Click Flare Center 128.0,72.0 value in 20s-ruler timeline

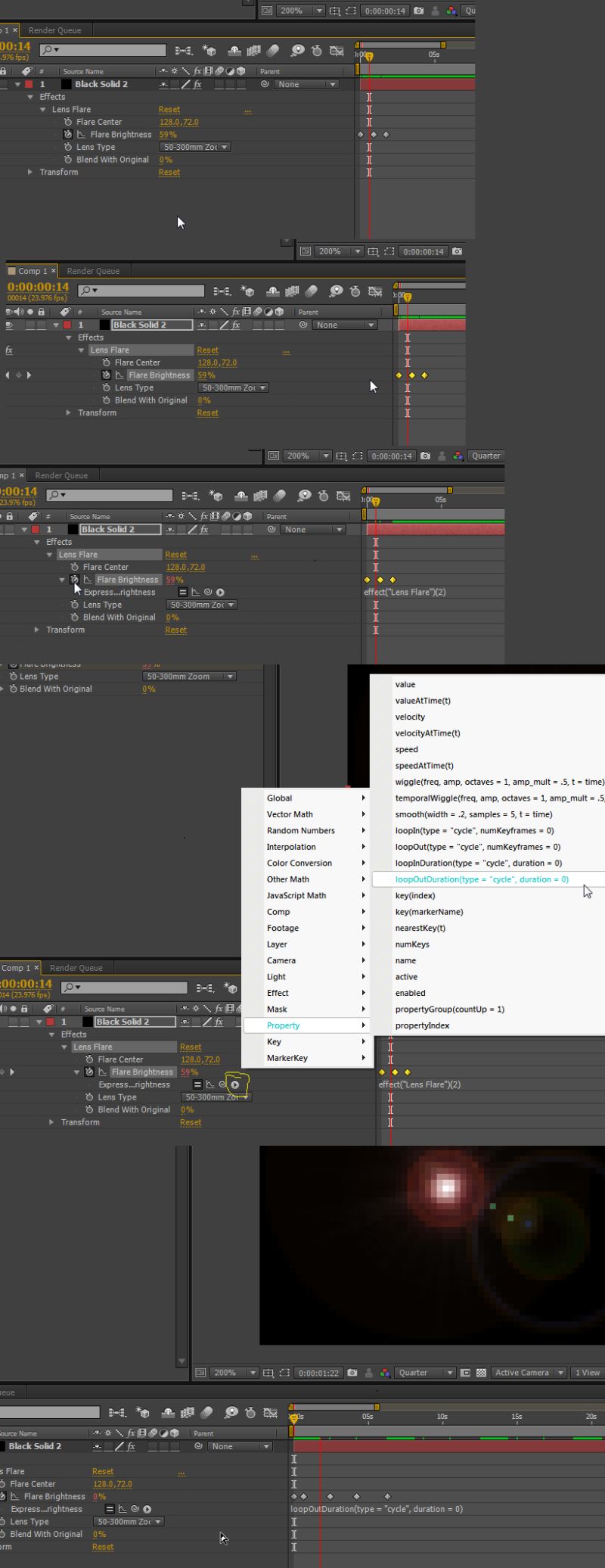[x=112, y=1484]
